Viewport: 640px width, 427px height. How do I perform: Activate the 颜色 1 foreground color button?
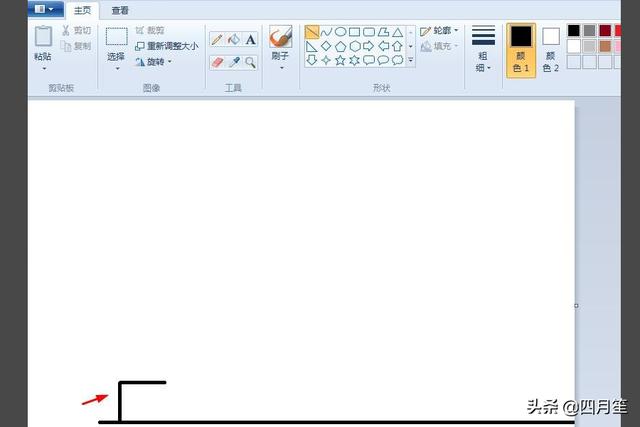[521, 49]
